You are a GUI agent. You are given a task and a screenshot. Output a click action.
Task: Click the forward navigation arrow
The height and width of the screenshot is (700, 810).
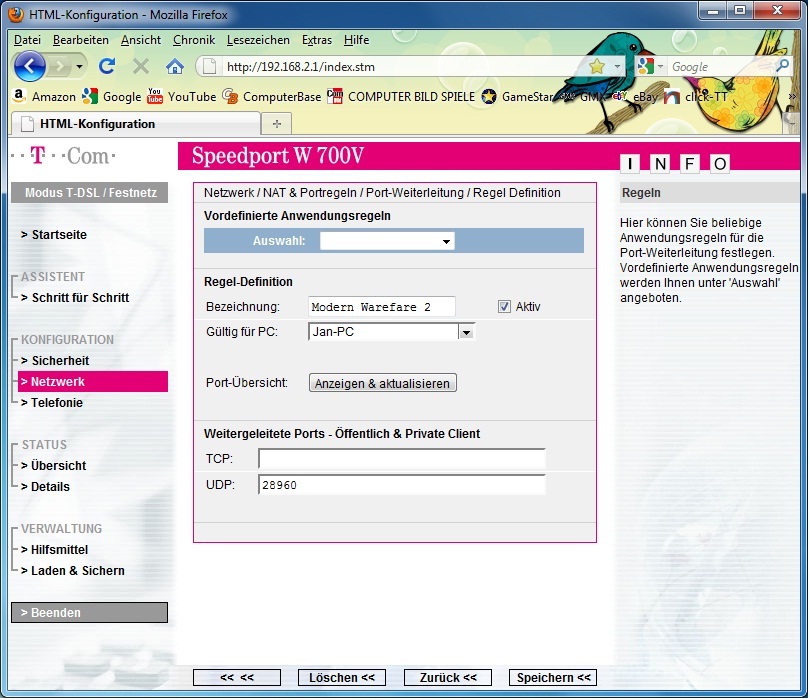(x=61, y=66)
